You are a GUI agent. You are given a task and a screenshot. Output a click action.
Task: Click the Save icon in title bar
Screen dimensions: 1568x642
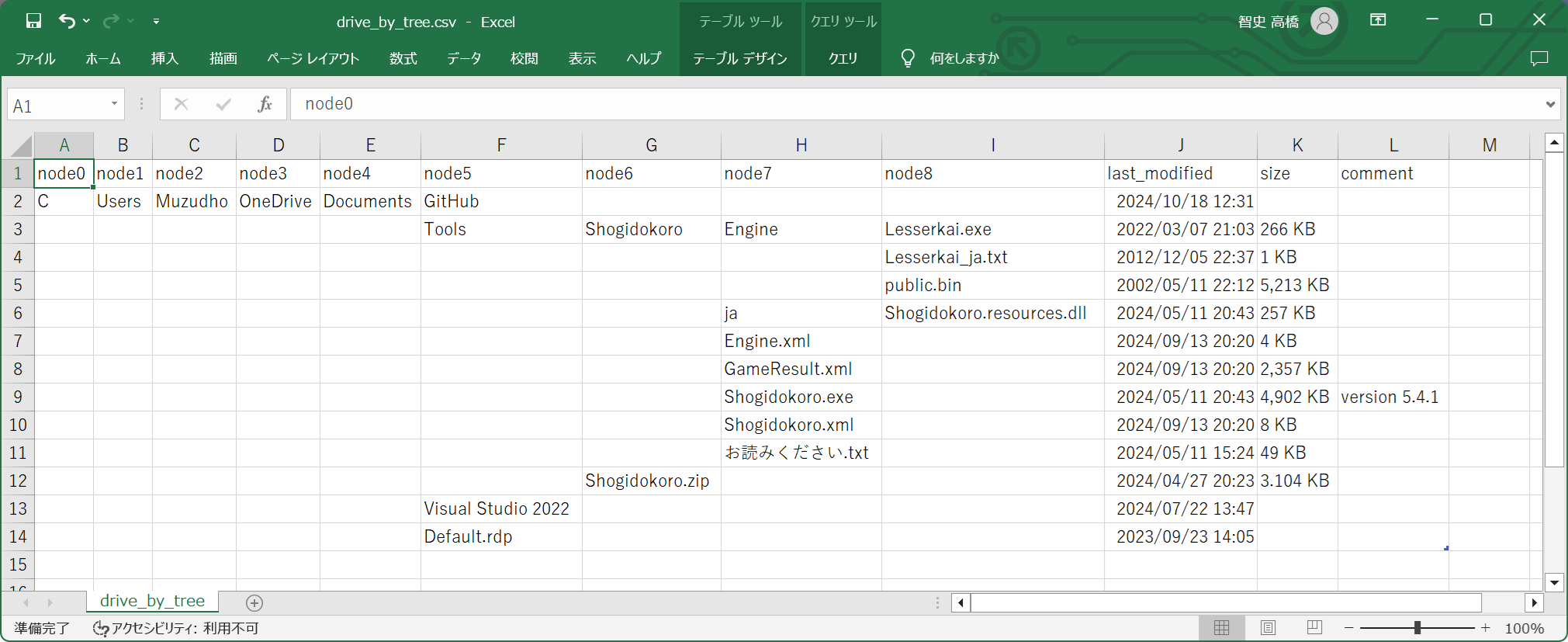(x=33, y=21)
